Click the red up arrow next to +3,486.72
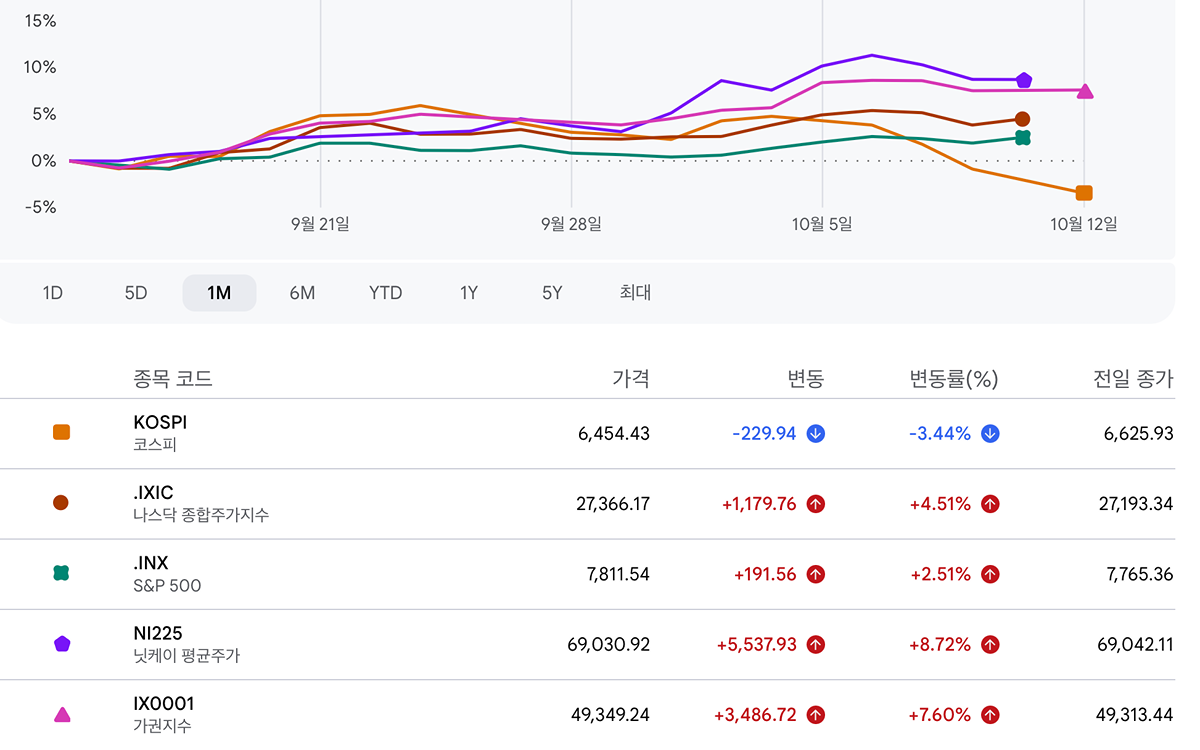 coord(816,715)
